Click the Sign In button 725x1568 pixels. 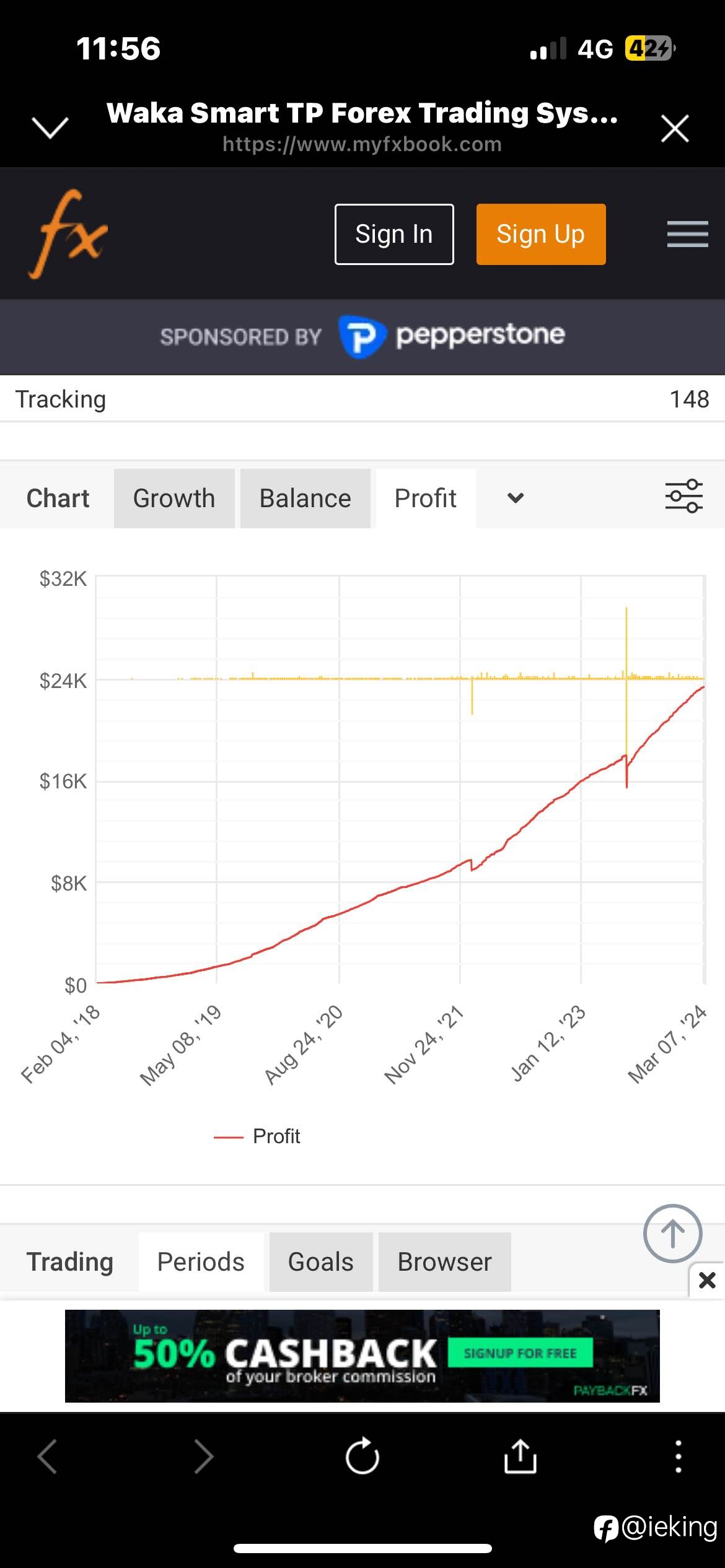tap(394, 234)
